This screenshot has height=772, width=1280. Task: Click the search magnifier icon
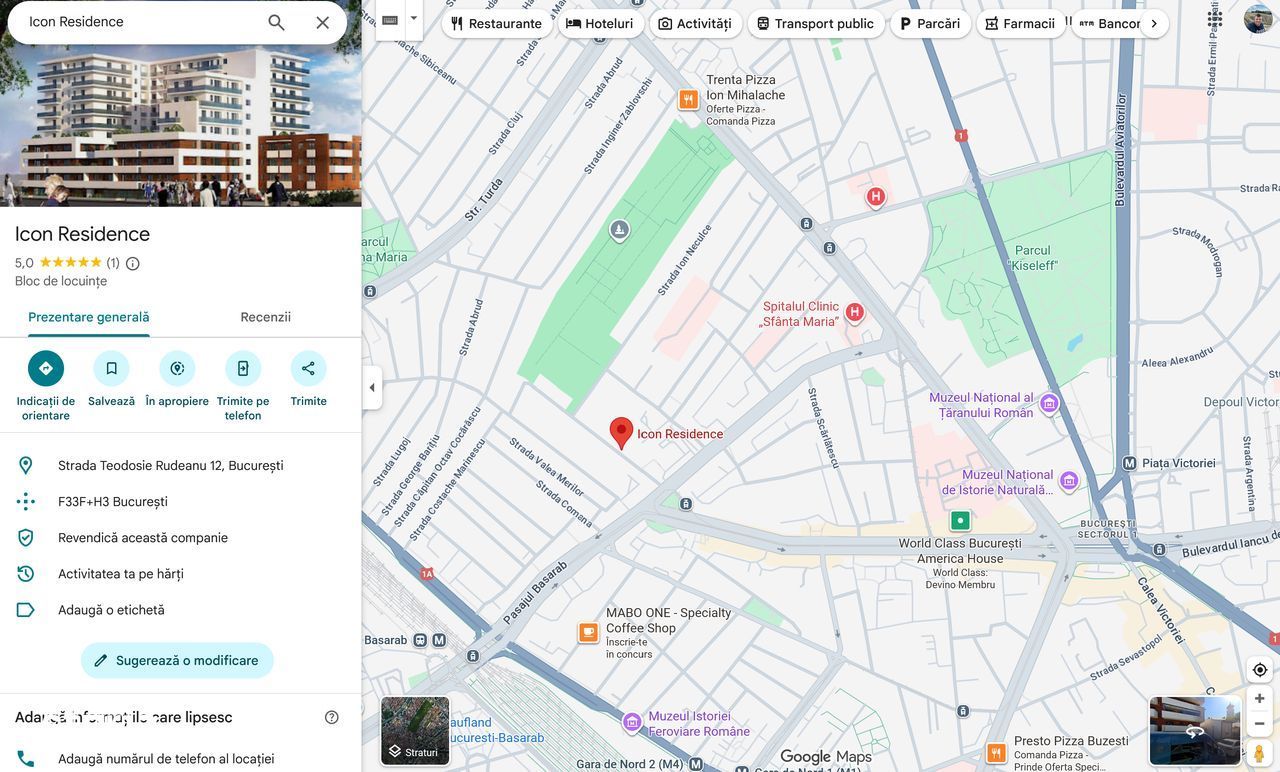click(x=276, y=22)
